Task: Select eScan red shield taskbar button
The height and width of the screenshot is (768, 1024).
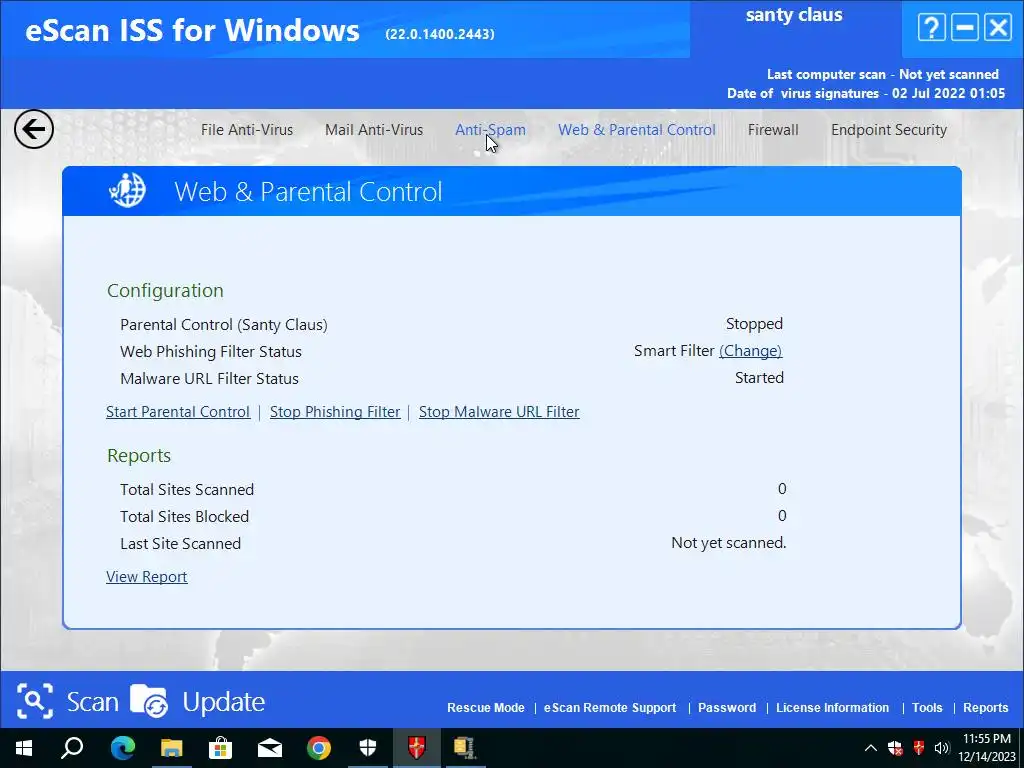Action: pyautogui.click(x=417, y=748)
